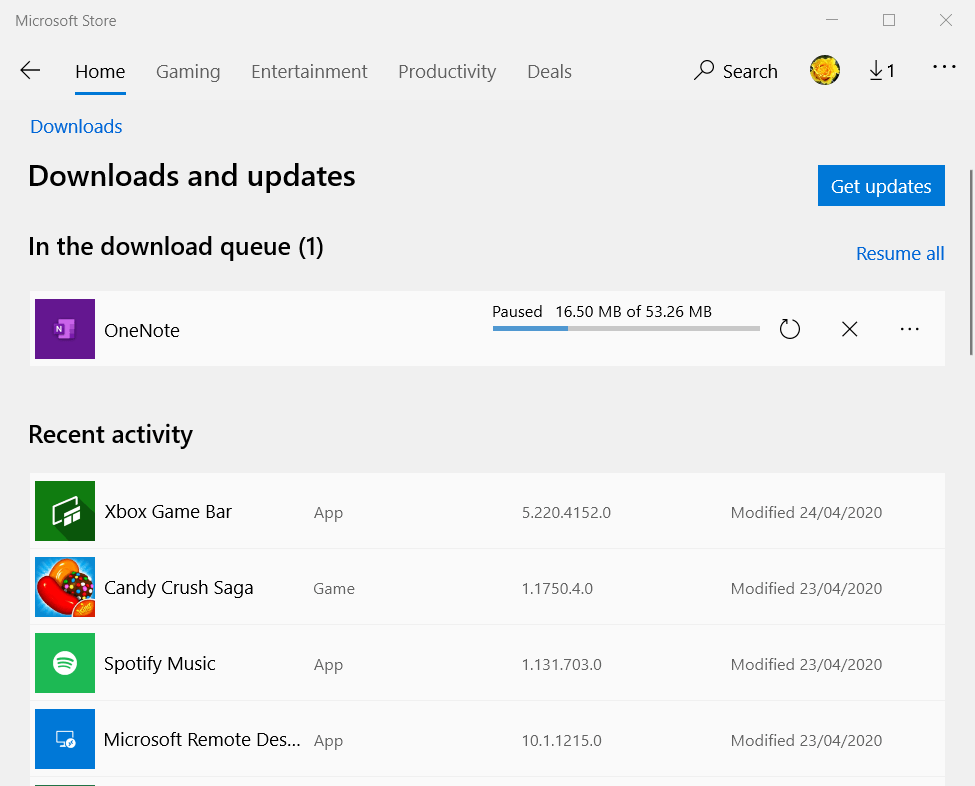The width and height of the screenshot is (975, 786).
Task: Cancel the OneNote download
Action: (x=850, y=329)
